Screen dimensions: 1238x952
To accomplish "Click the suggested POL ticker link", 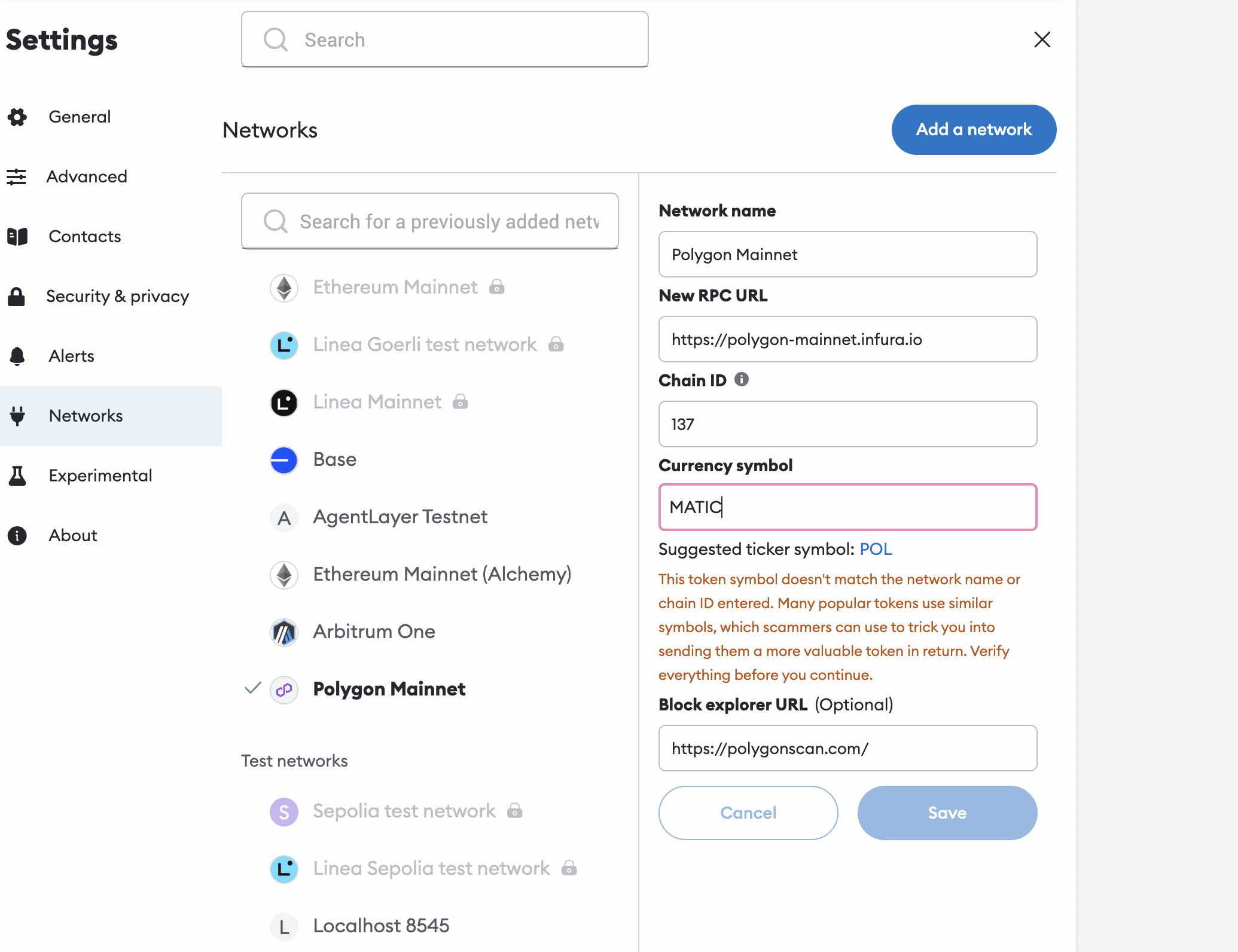I will 876,549.
